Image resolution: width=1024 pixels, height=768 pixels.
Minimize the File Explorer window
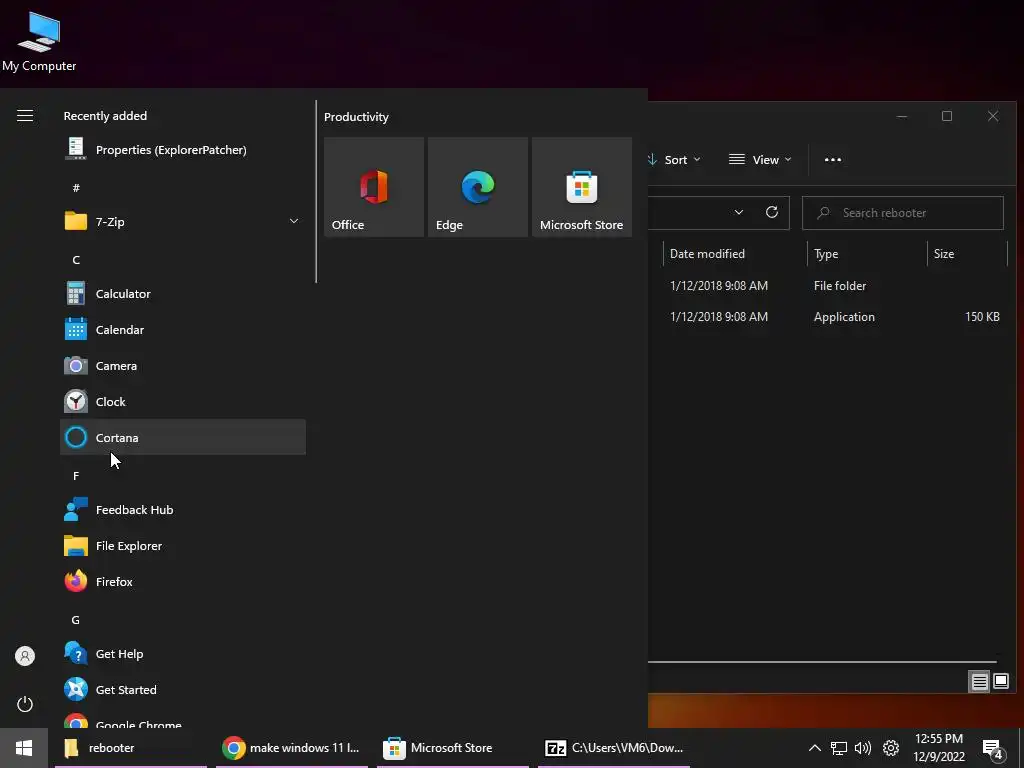[x=902, y=116]
